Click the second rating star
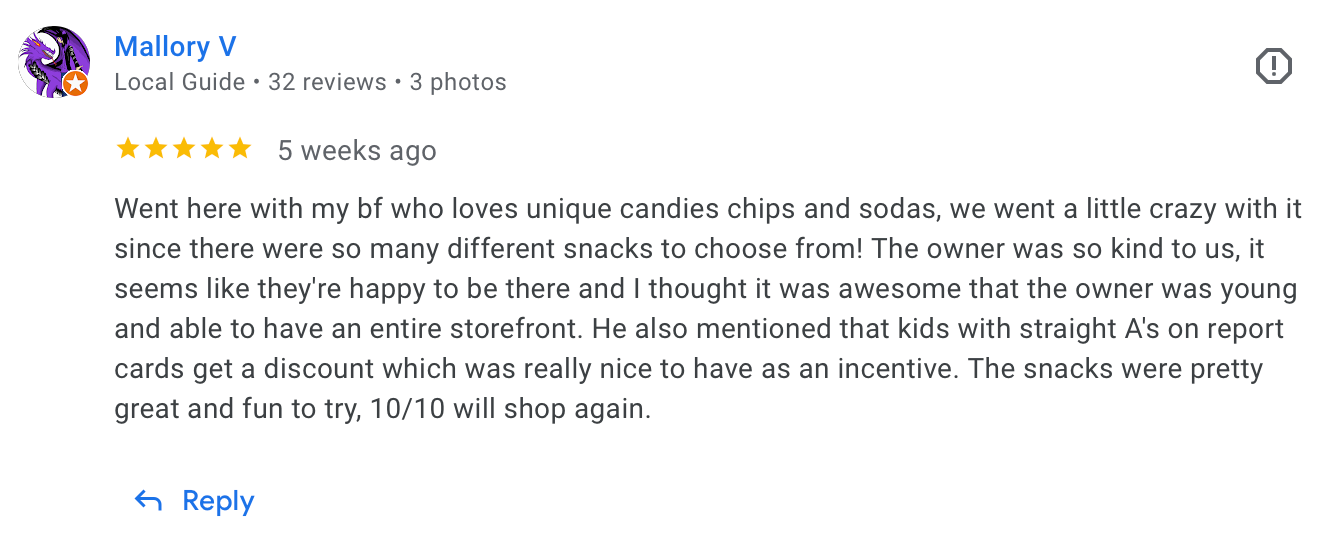The image size is (1344, 550). [155, 150]
